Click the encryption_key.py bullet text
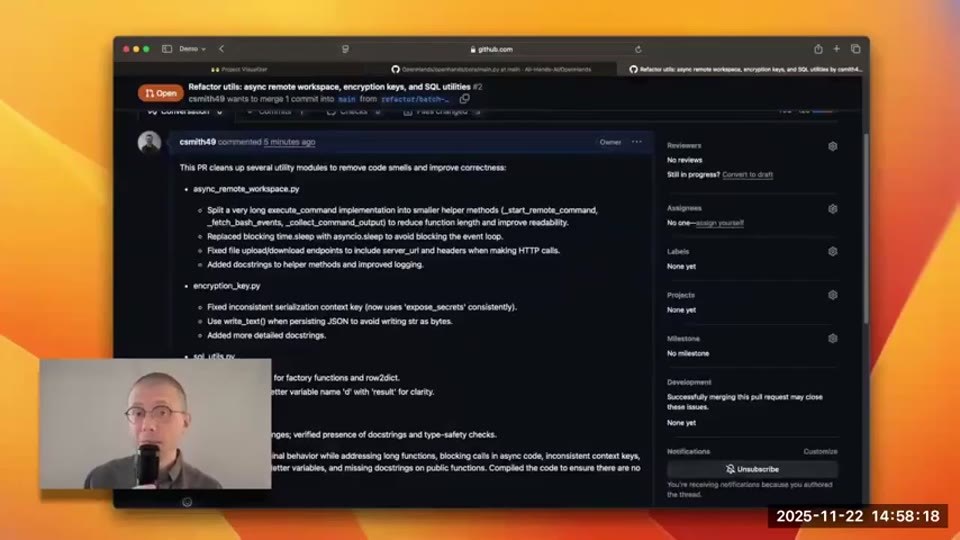 point(227,285)
